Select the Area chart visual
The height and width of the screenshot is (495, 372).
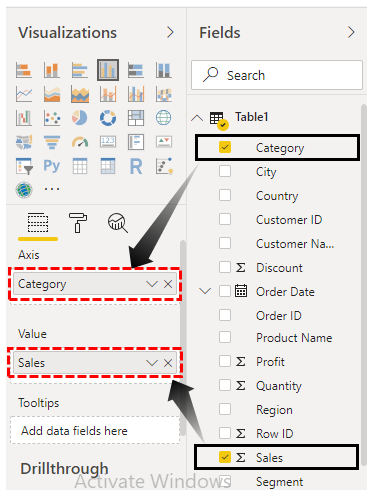[52, 94]
